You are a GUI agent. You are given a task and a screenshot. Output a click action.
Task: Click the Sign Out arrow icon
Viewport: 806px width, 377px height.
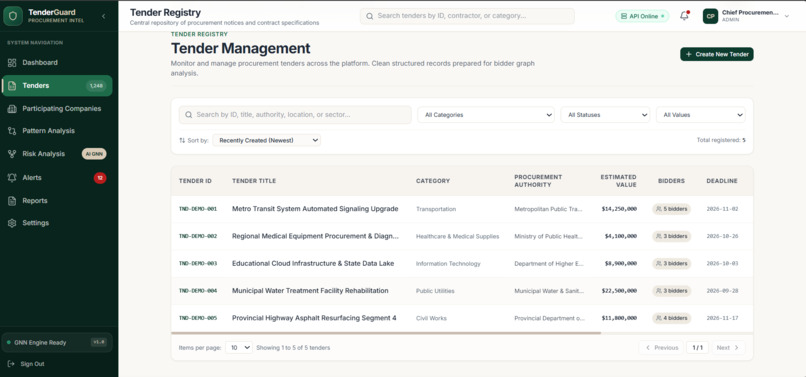click(x=11, y=364)
